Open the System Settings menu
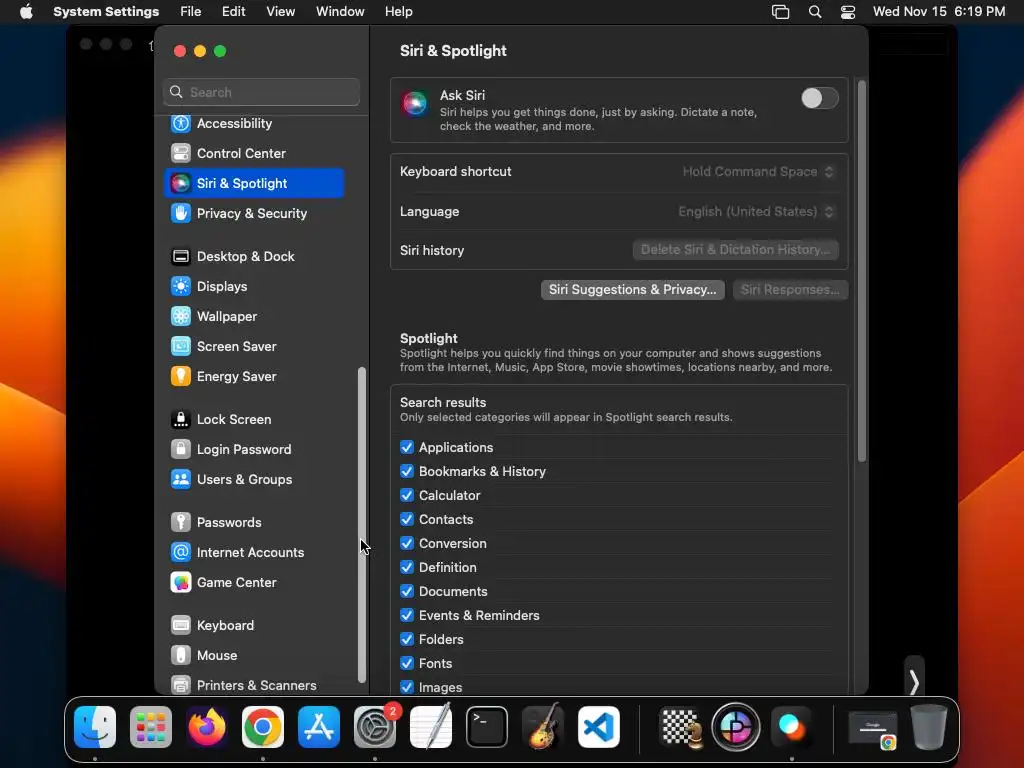 [x=106, y=12]
